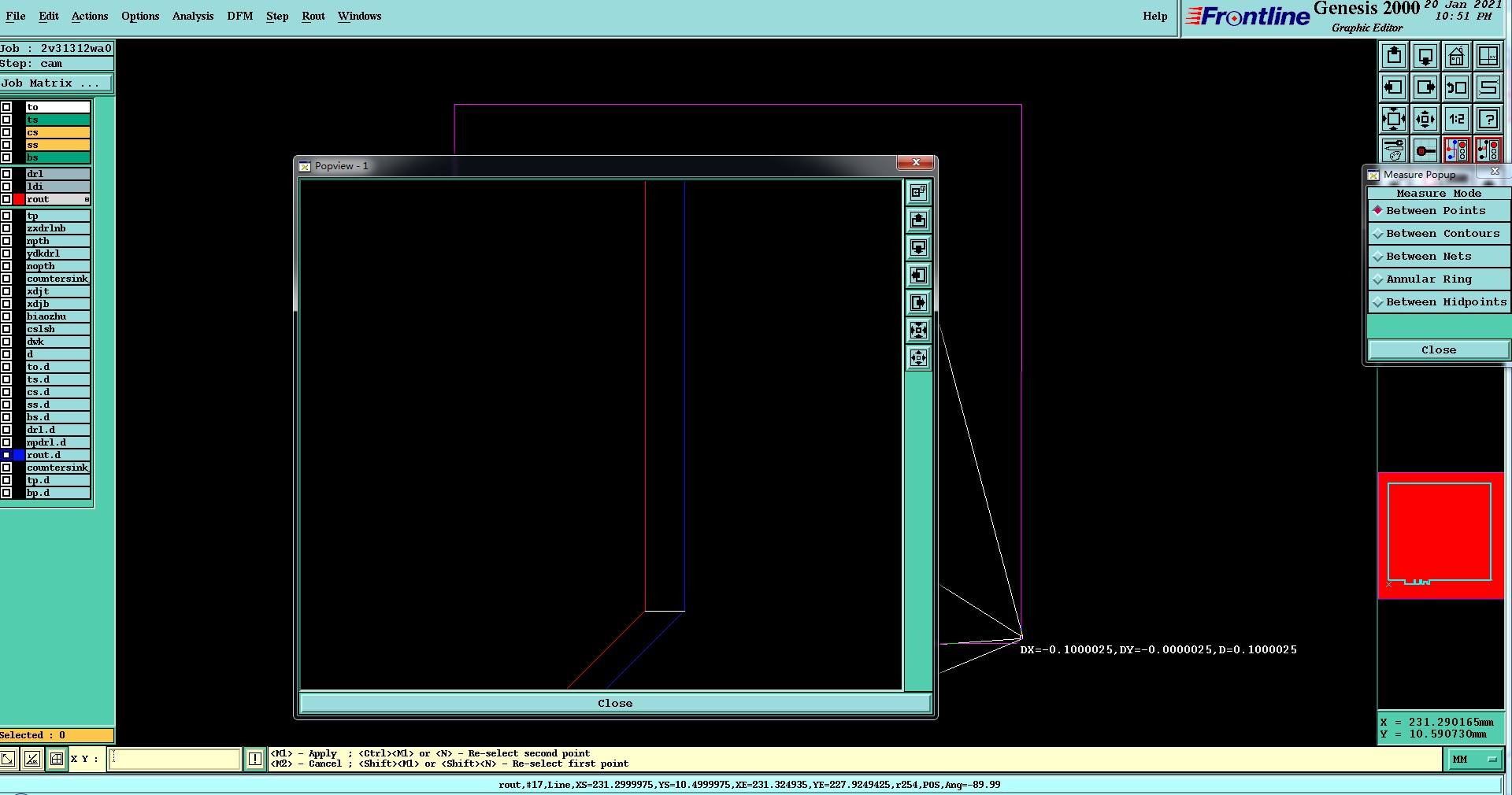
Task: Select the bp.d layer row
Action: click(x=57, y=493)
